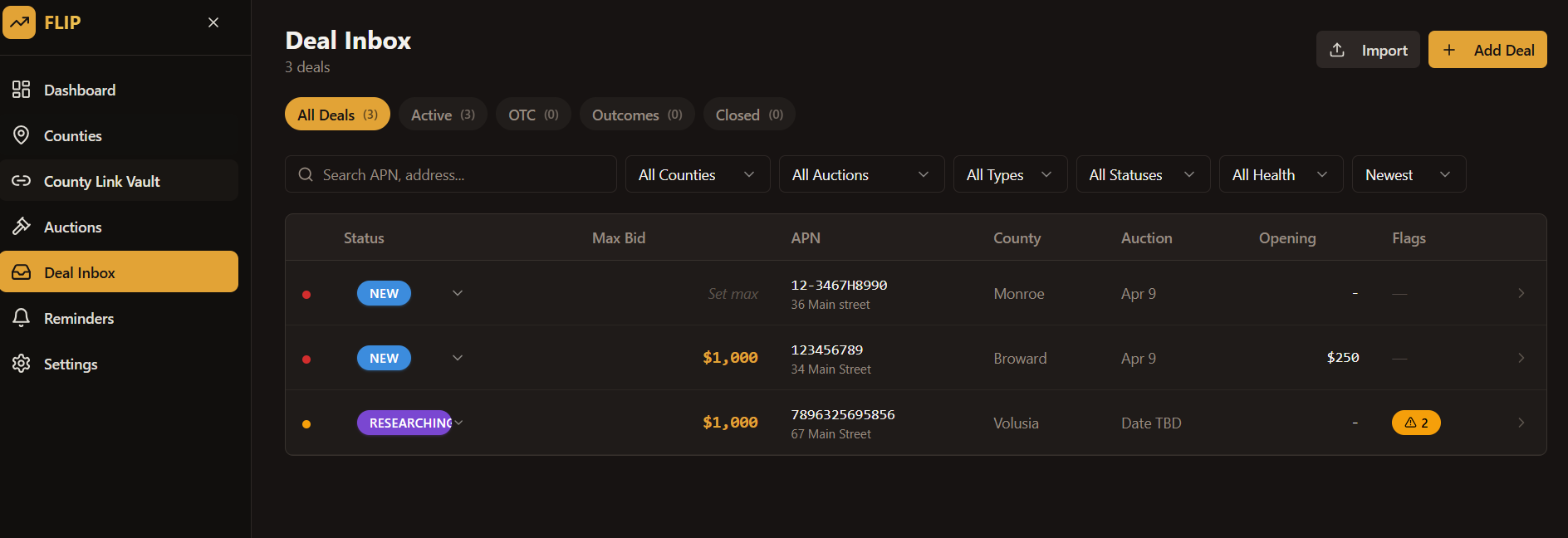Click the Monroe county cell
The image size is (1568, 538).
pos(1019,294)
